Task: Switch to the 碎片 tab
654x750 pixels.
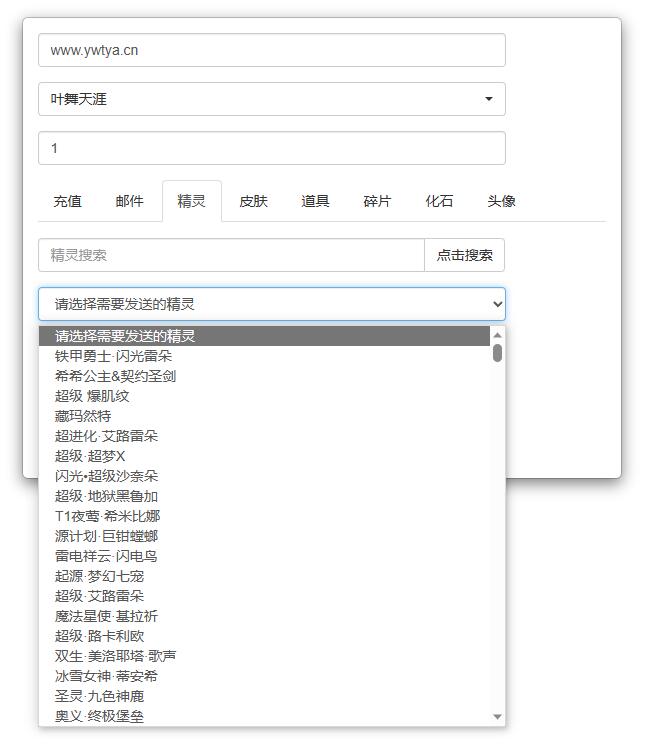Action: pos(377,201)
